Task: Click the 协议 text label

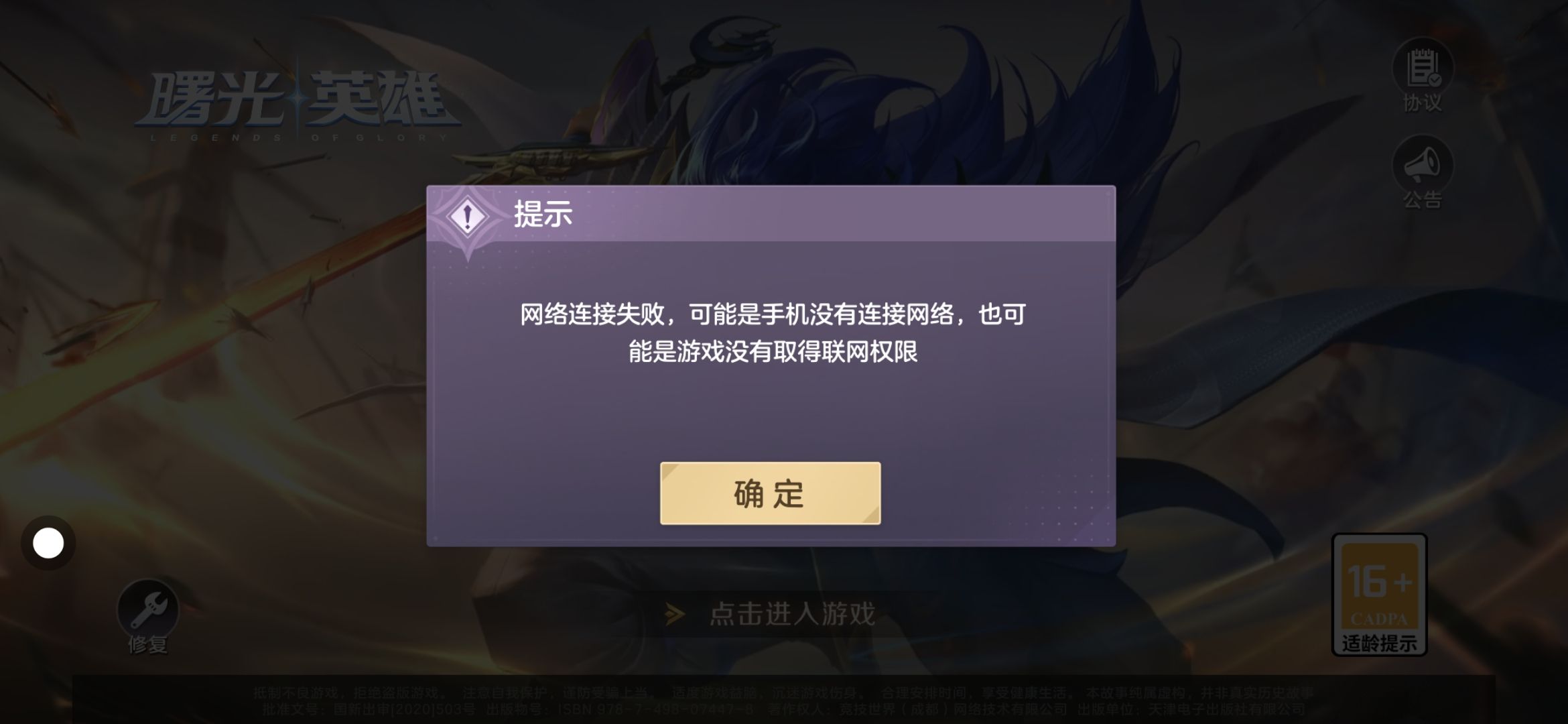Action: (1423, 103)
